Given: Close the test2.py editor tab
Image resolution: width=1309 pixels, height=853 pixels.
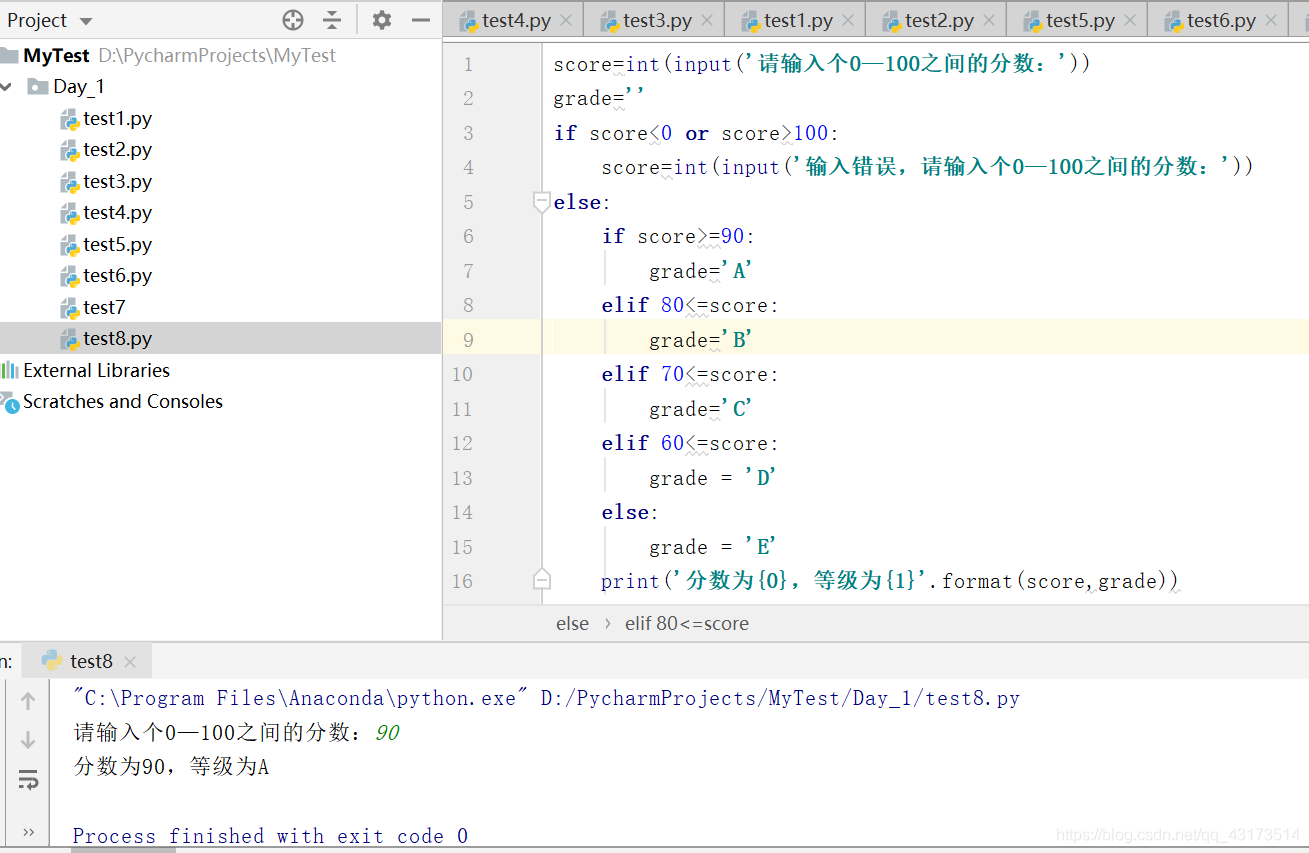Looking at the screenshot, I should pos(989,21).
